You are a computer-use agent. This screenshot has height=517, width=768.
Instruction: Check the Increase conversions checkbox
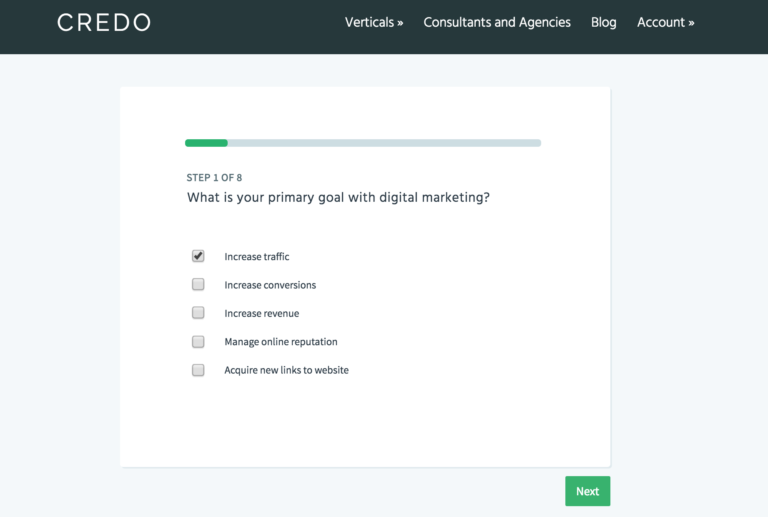[198, 284]
